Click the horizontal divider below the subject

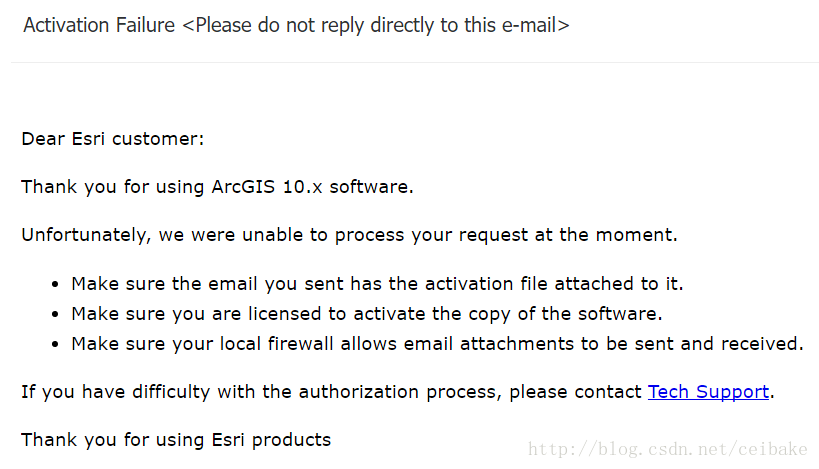point(415,62)
